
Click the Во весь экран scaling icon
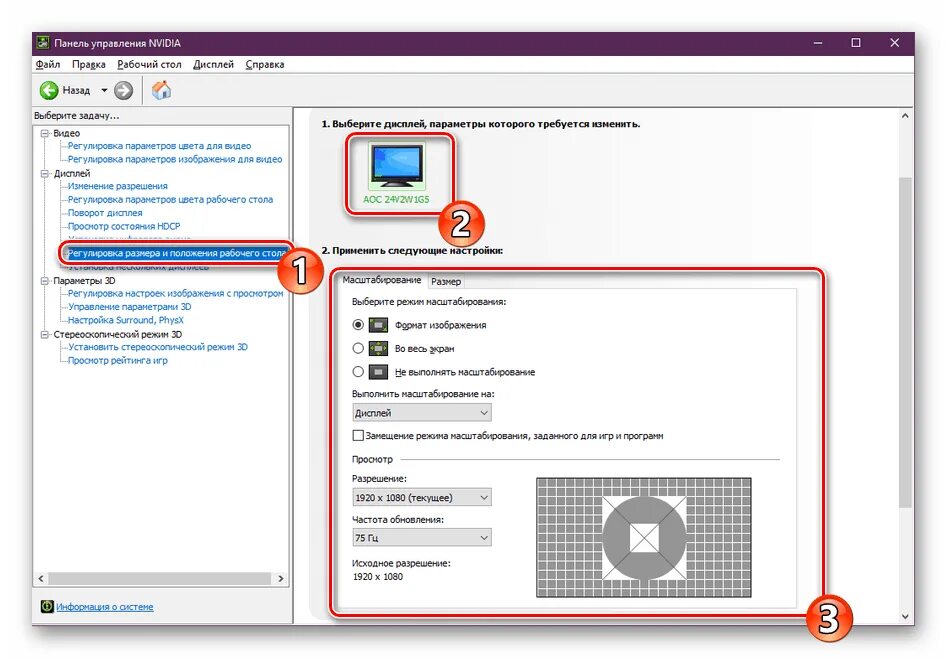coord(378,349)
